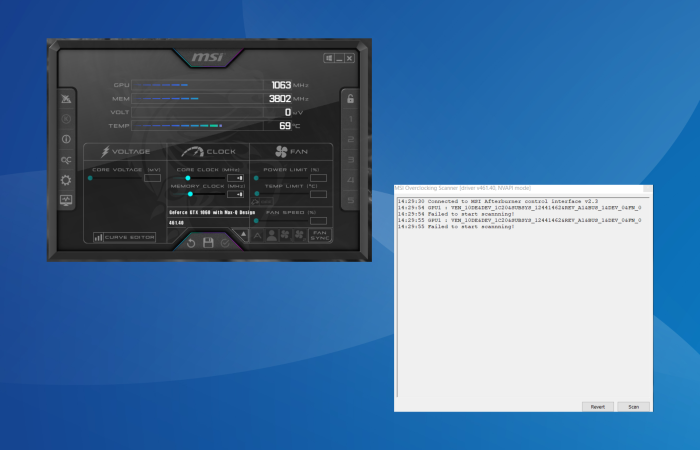Click the Memory Clock value field
The image size is (700, 450).
point(235,194)
